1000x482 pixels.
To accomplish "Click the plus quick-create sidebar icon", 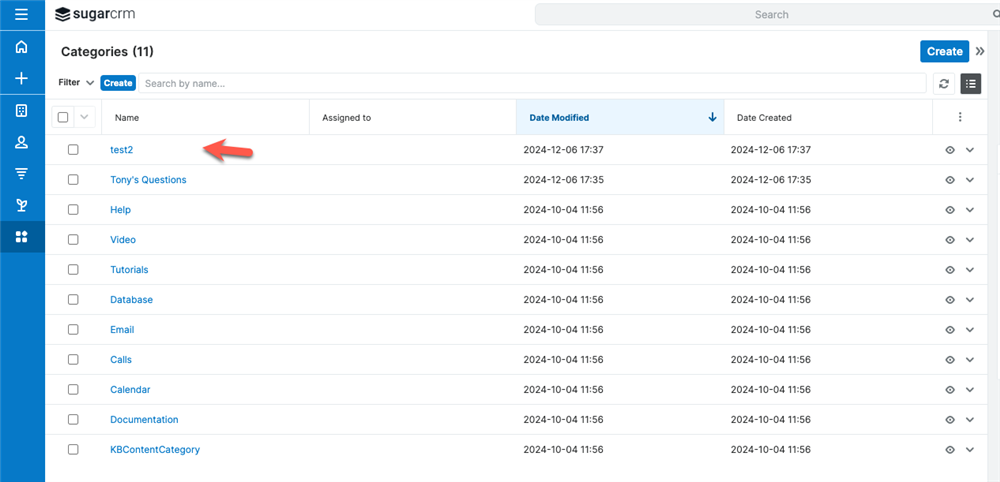I will (x=22, y=79).
